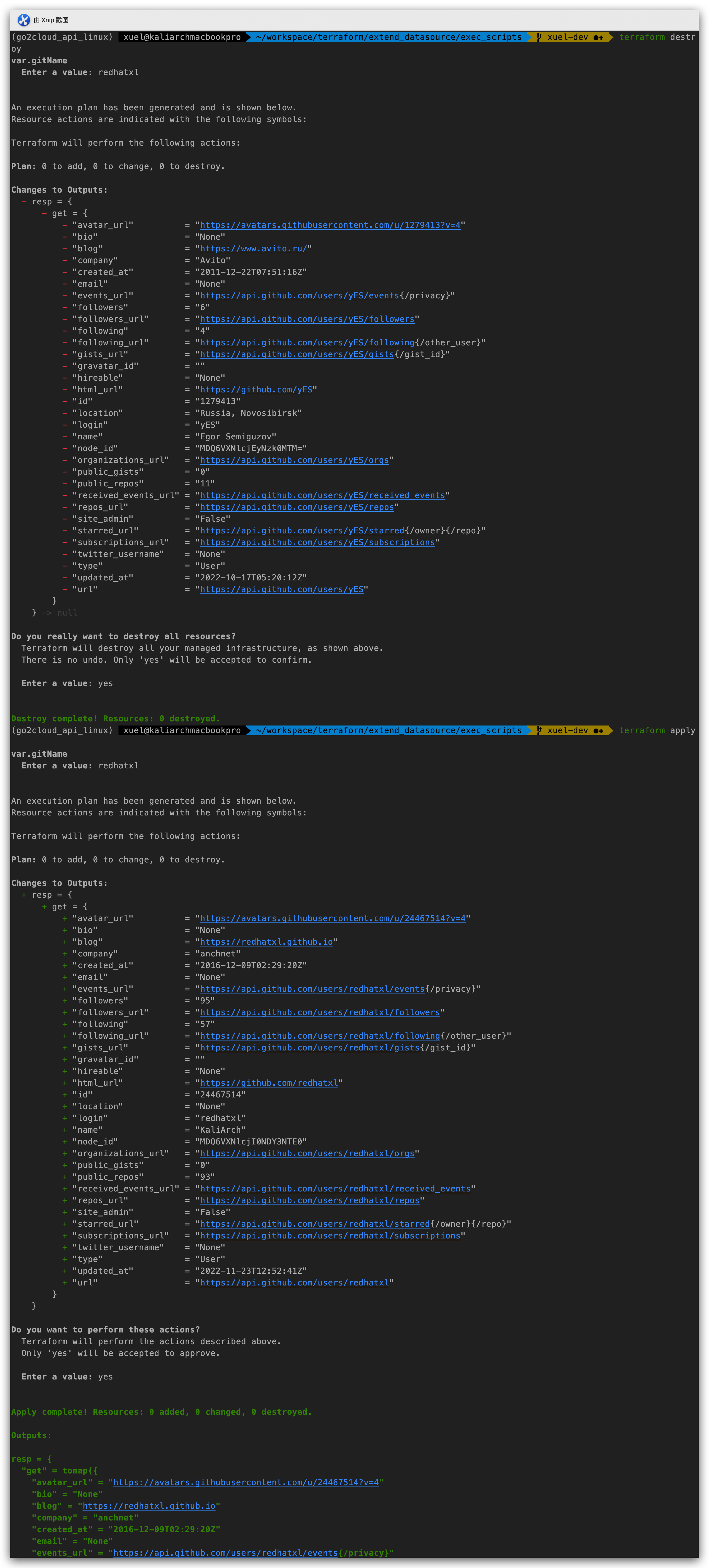Open the users/redhatxl/orgs link
This screenshot has height=1568, width=709.
tap(307, 1153)
